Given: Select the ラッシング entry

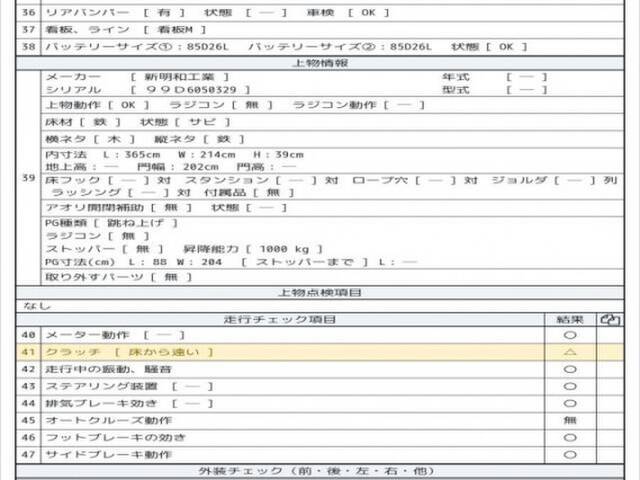Looking at the screenshot, I should pyautogui.click(x=120, y=193).
